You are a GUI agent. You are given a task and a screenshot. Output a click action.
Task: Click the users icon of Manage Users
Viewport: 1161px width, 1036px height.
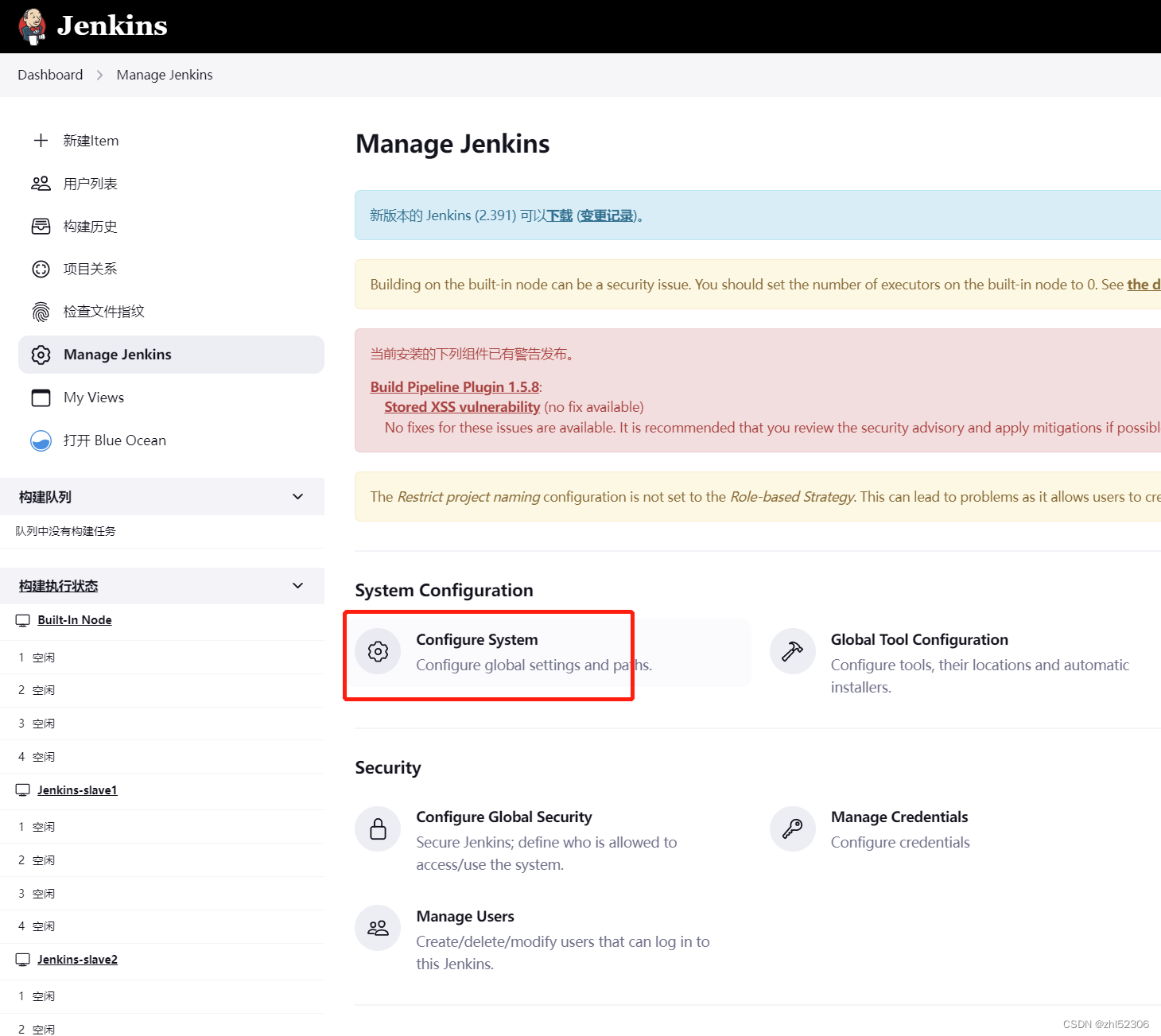[378, 928]
